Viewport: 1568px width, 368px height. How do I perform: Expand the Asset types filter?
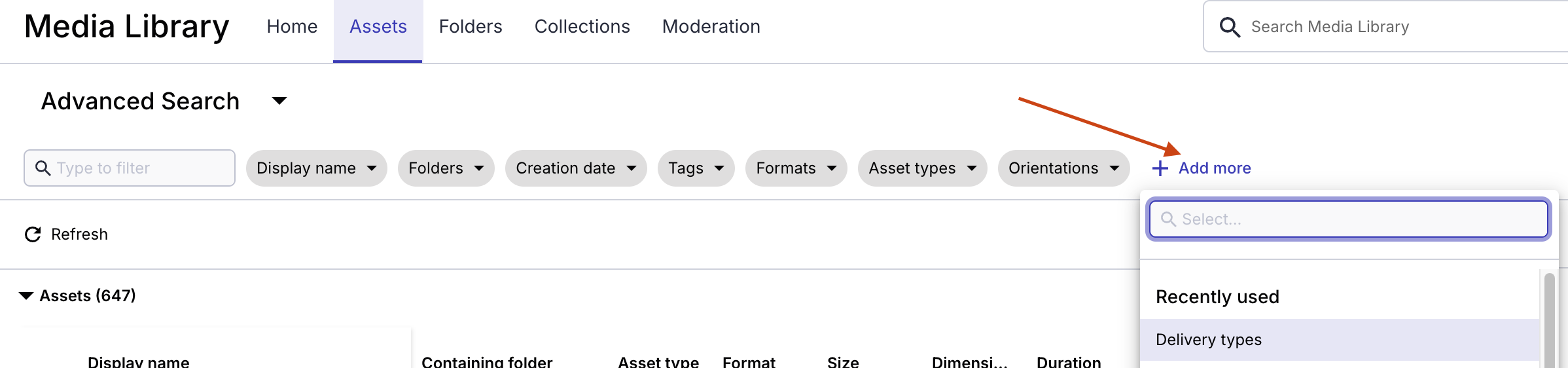click(923, 168)
